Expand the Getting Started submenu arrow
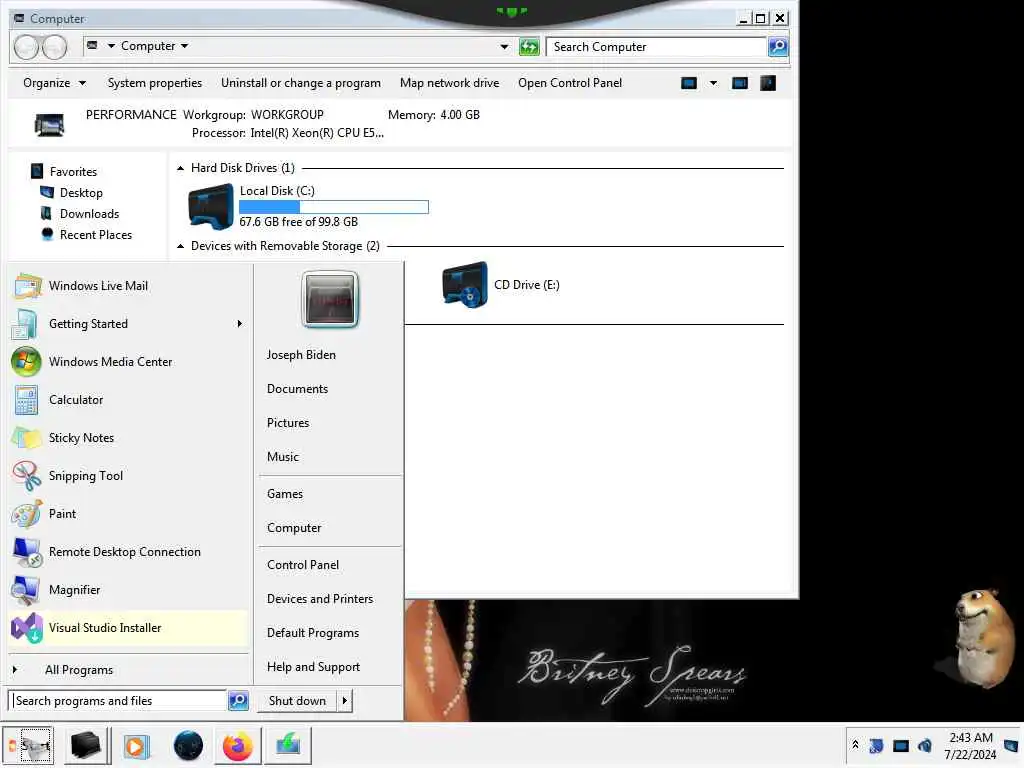 [x=240, y=324]
